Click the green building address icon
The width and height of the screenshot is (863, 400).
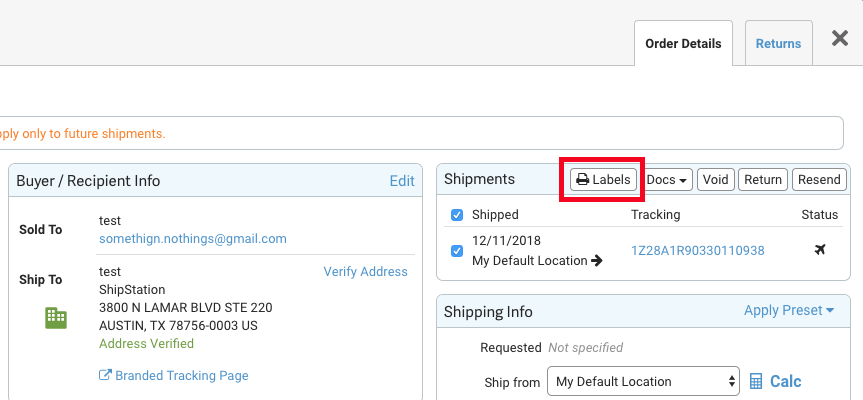tap(56, 317)
